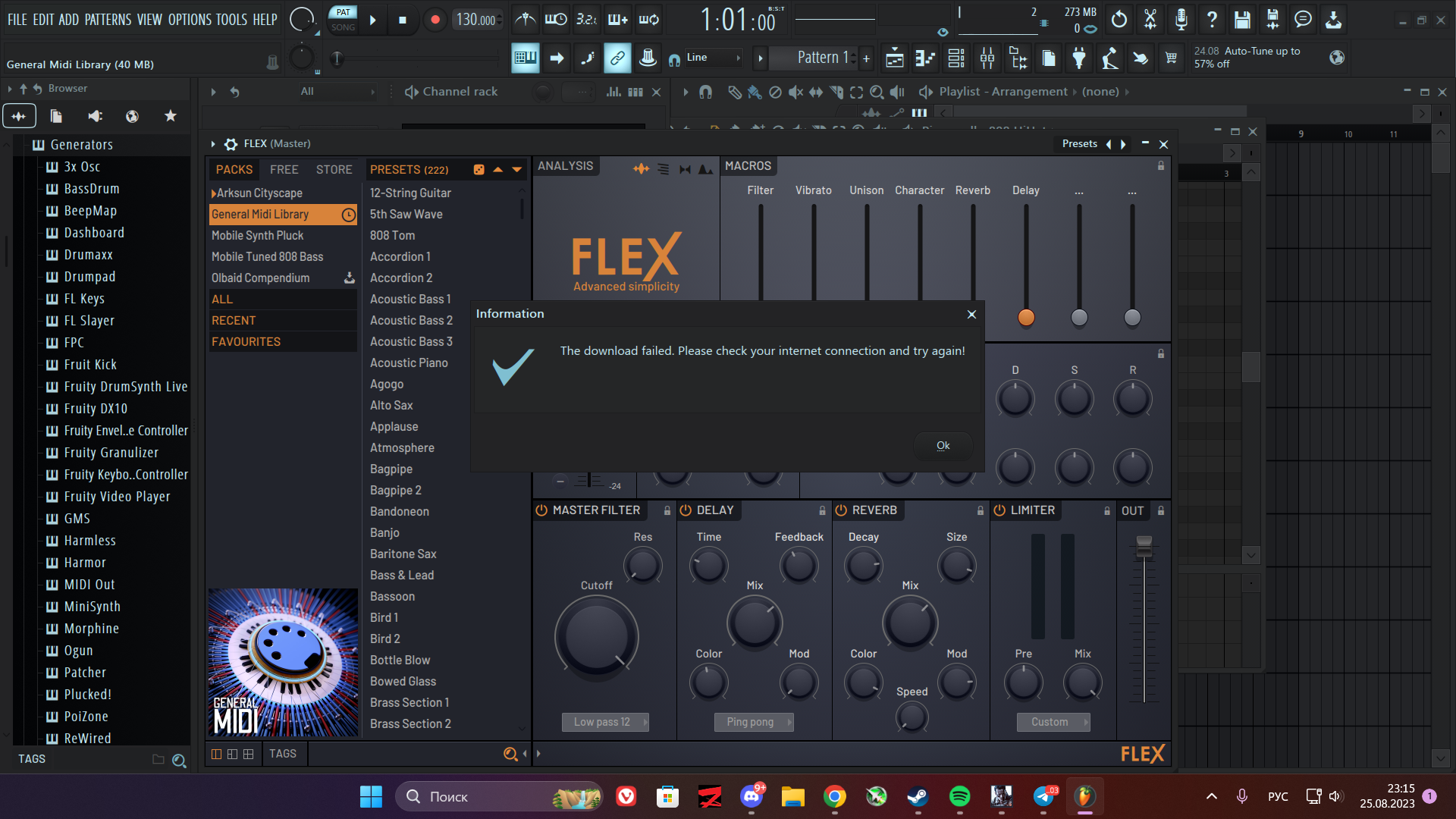This screenshot has height=819, width=1456.
Task: Download the Olbaid Compendium pack
Action: pyautogui.click(x=349, y=278)
